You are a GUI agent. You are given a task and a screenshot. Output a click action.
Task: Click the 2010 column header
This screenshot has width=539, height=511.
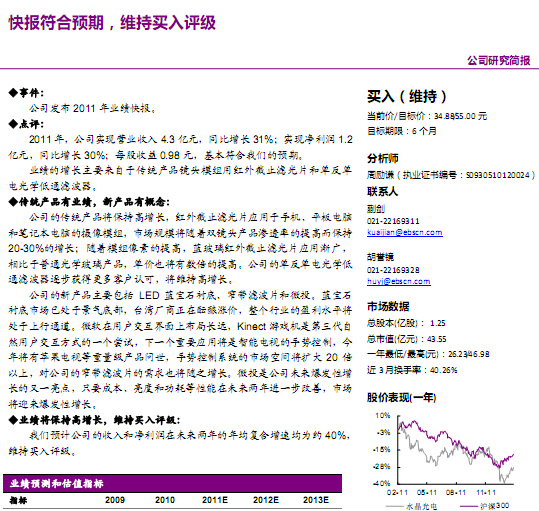point(165,500)
